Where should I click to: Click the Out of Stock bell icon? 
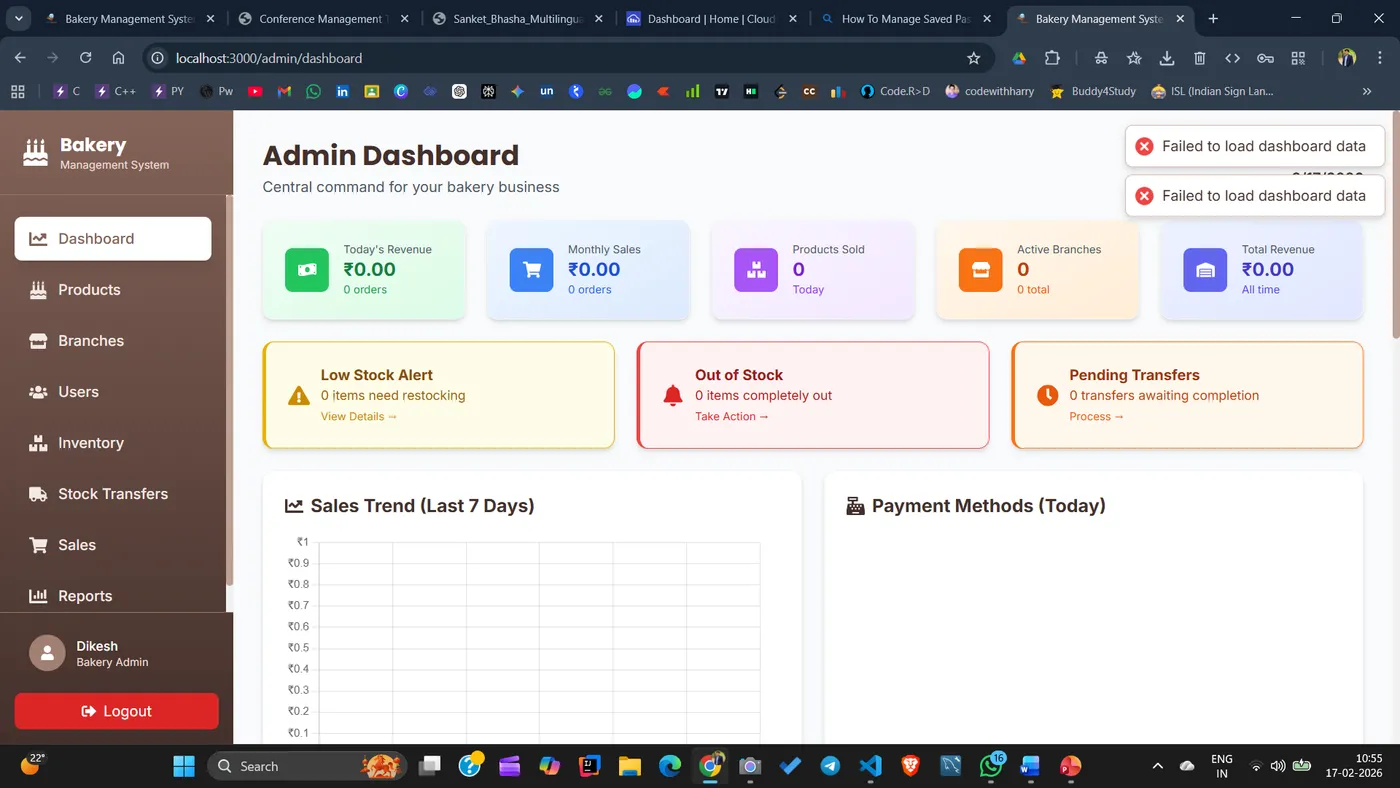click(x=673, y=396)
